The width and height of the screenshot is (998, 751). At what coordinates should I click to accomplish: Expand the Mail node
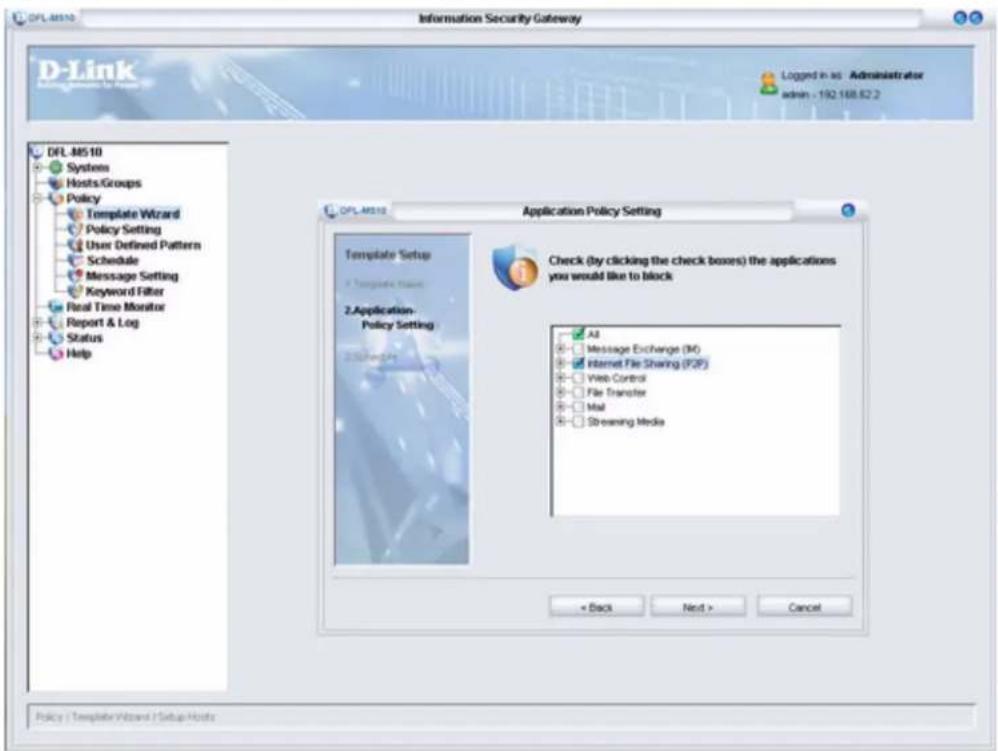coord(561,407)
